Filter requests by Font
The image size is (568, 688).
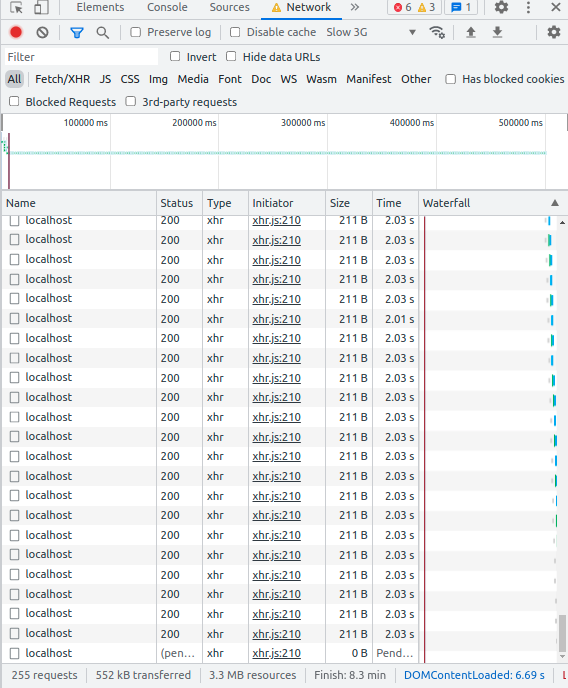pyautogui.click(x=230, y=79)
